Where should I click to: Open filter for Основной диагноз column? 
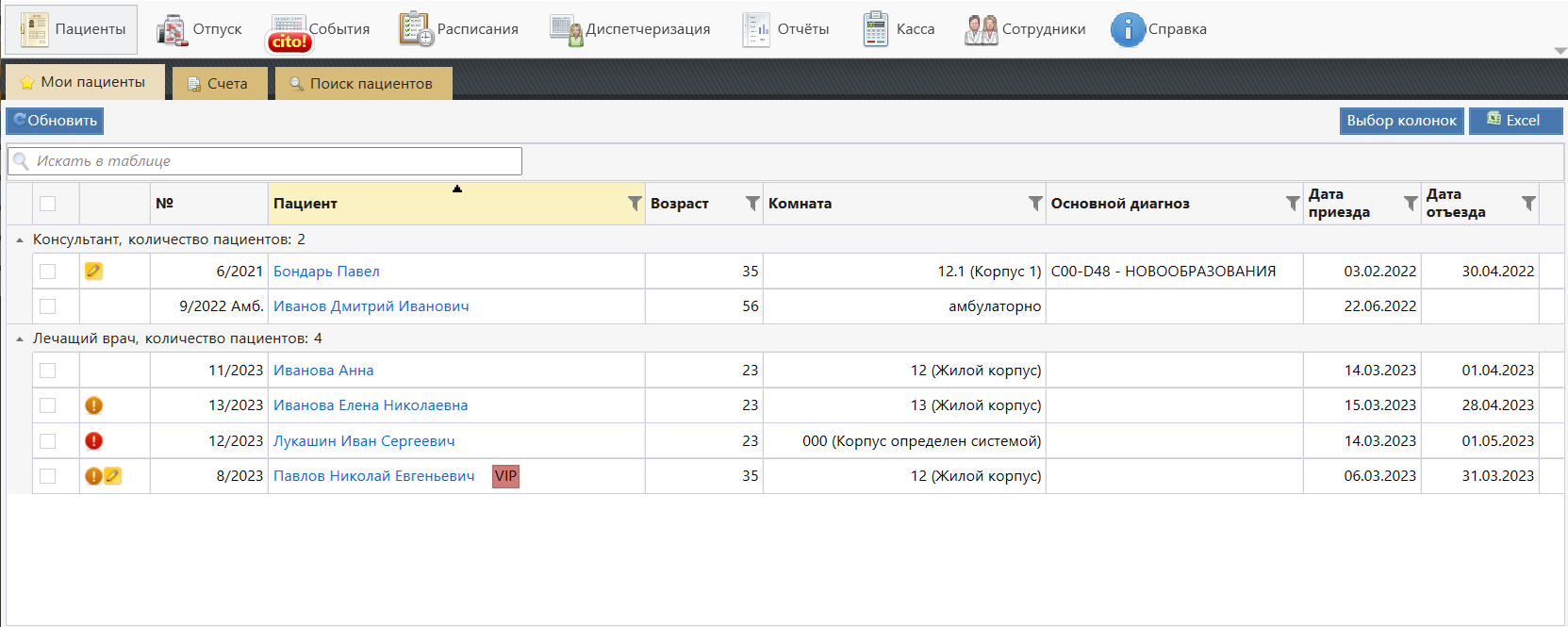tap(1293, 204)
